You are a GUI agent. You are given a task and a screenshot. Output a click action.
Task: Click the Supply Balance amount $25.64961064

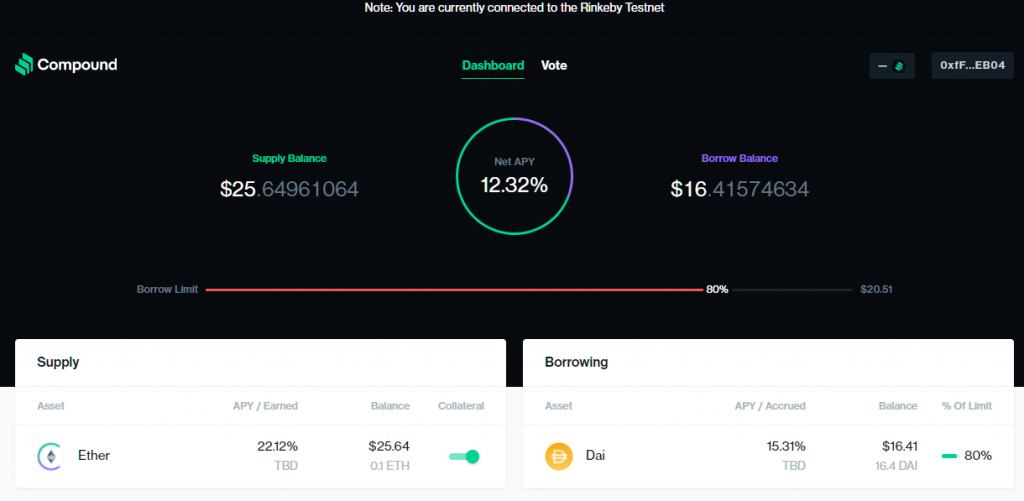click(289, 189)
